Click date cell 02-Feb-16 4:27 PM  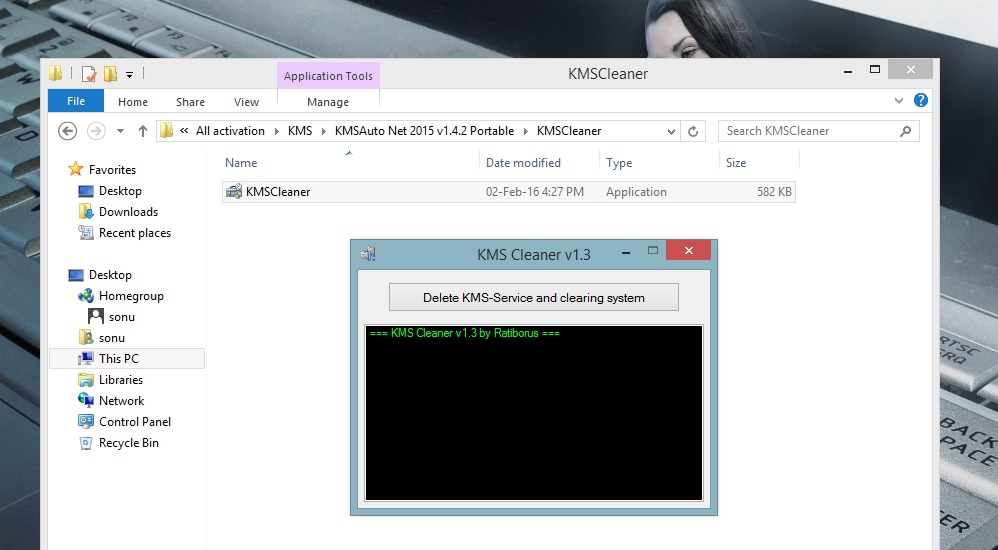click(x=535, y=192)
